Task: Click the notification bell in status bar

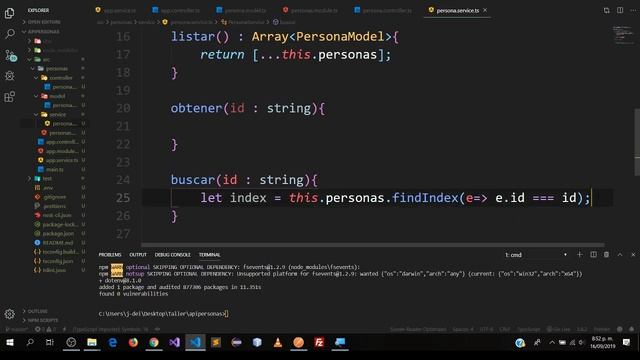Action: coord(631,329)
